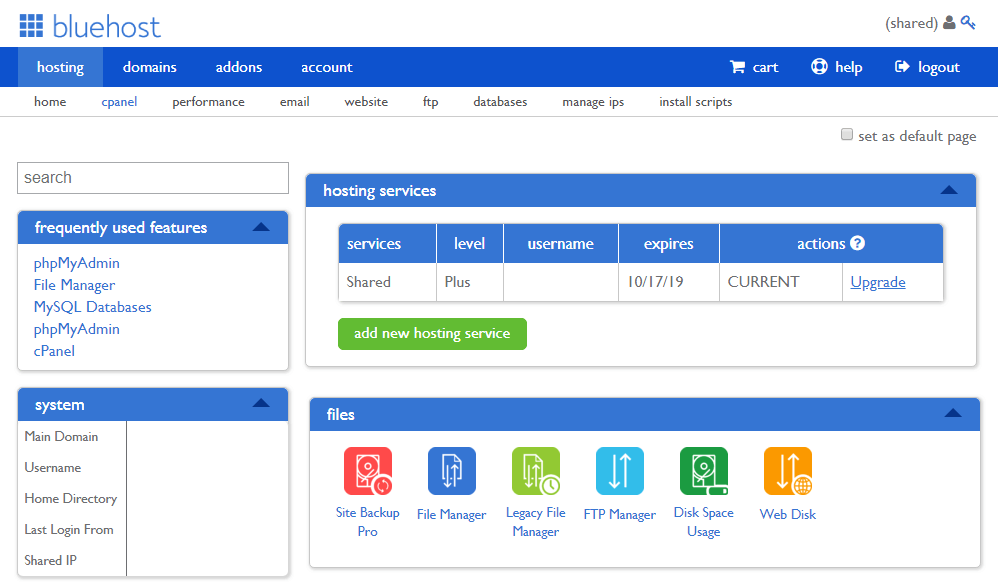
Task: Launch File Manager from the files panel
Action: click(452, 471)
